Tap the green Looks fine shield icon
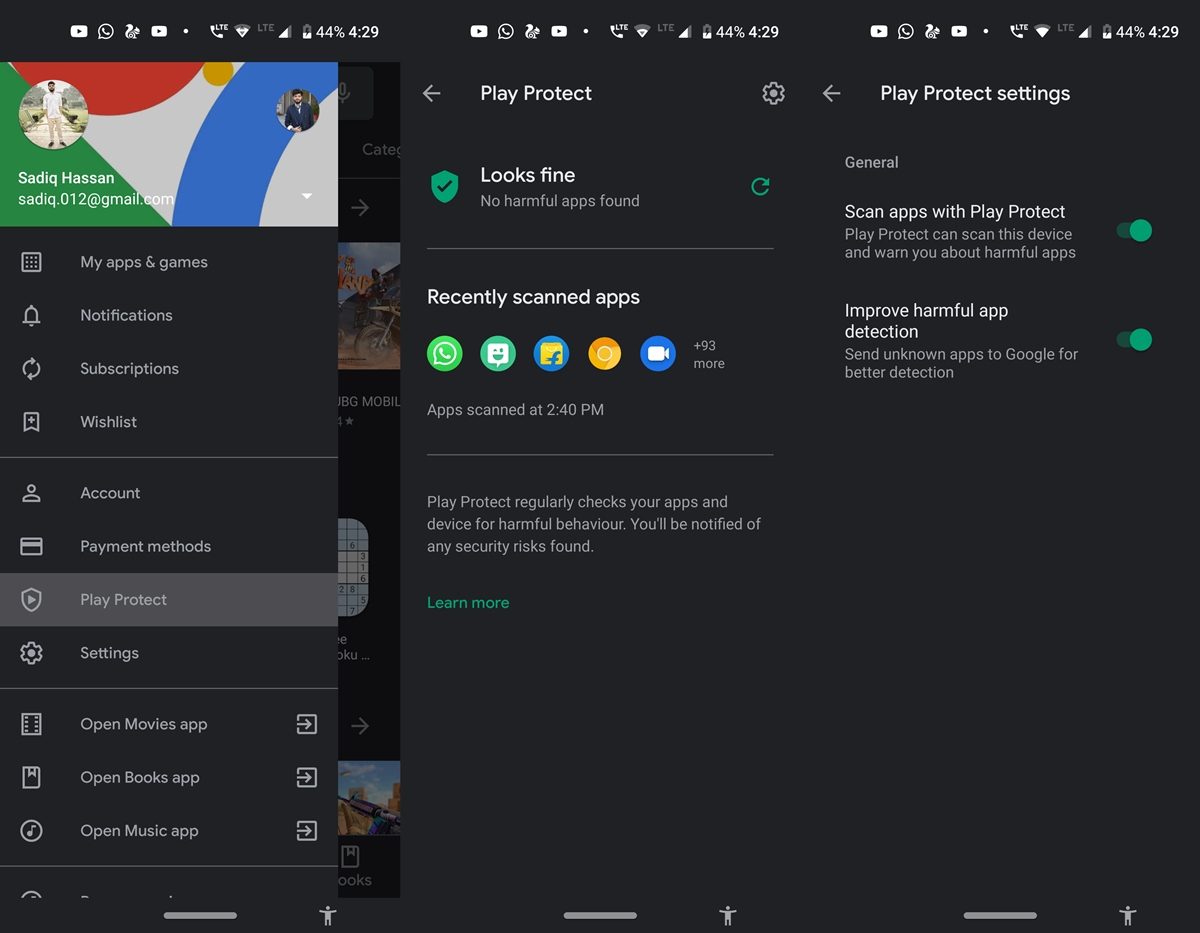Viewport: 1200px width, 933px height. point(444,187)
